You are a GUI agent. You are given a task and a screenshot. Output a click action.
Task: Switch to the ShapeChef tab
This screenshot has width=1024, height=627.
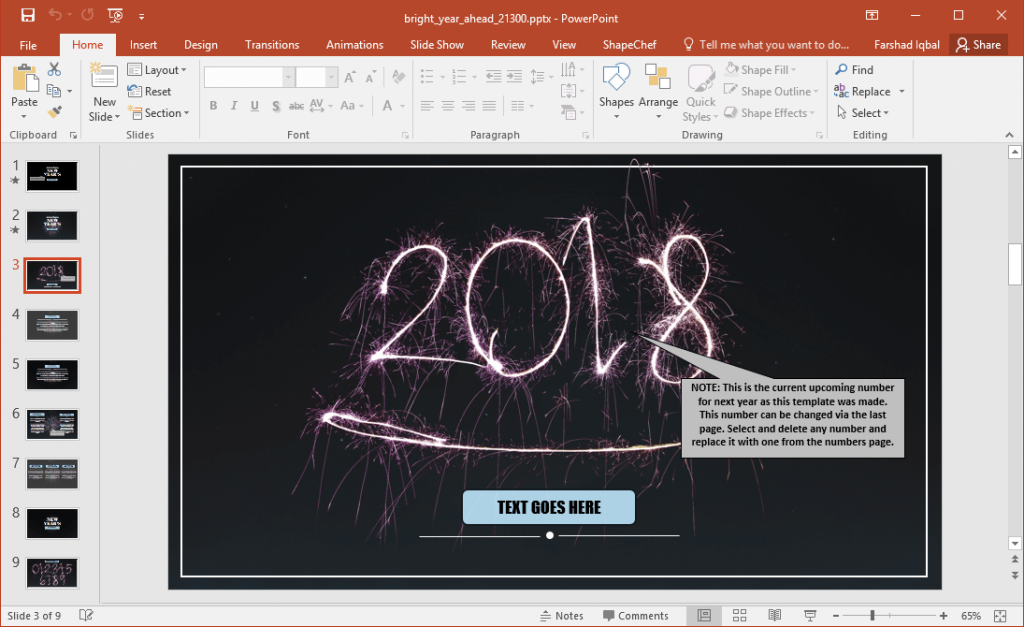[x=629, y=44]
